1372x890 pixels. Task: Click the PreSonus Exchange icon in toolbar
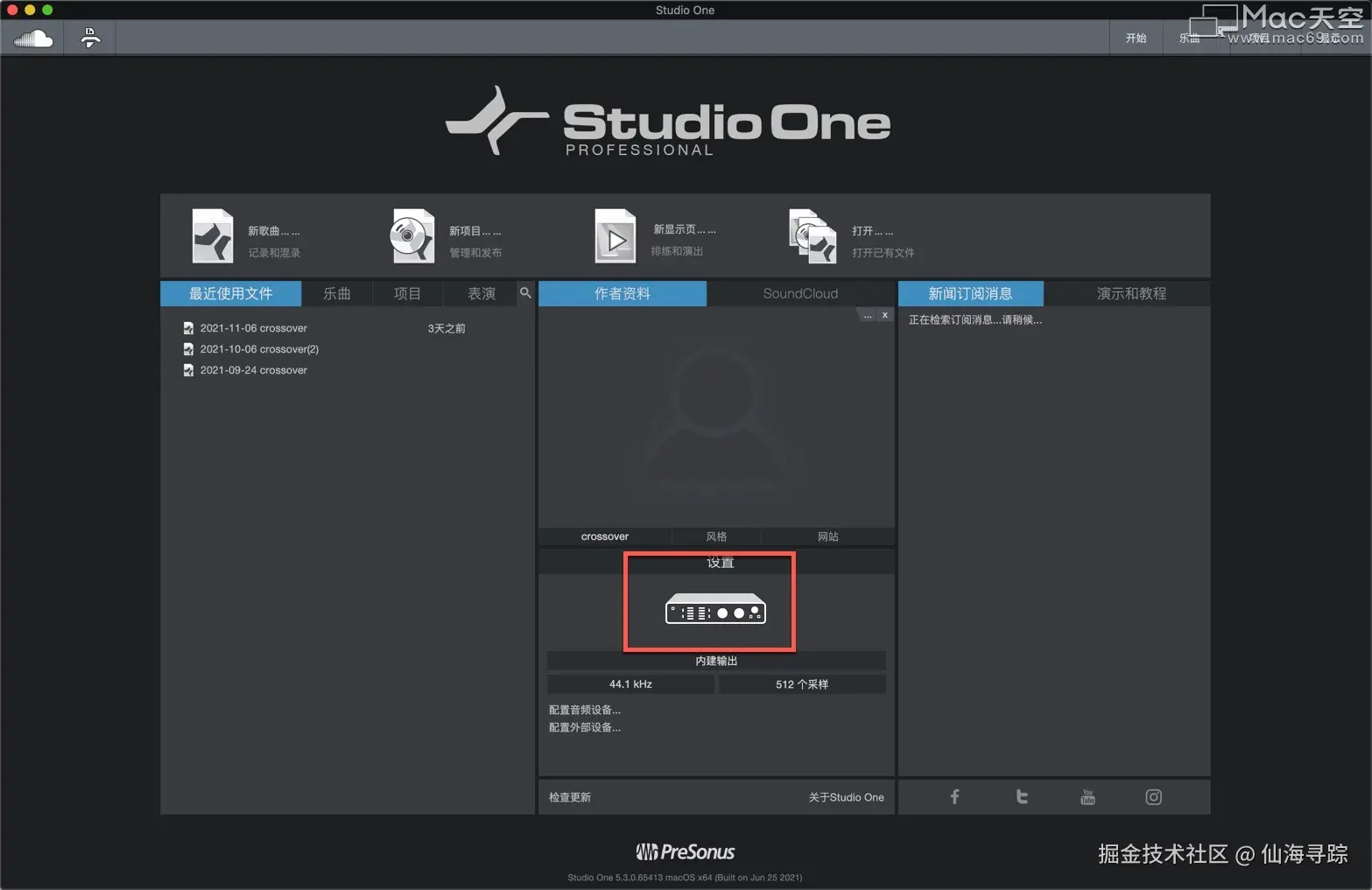[90, 38]
